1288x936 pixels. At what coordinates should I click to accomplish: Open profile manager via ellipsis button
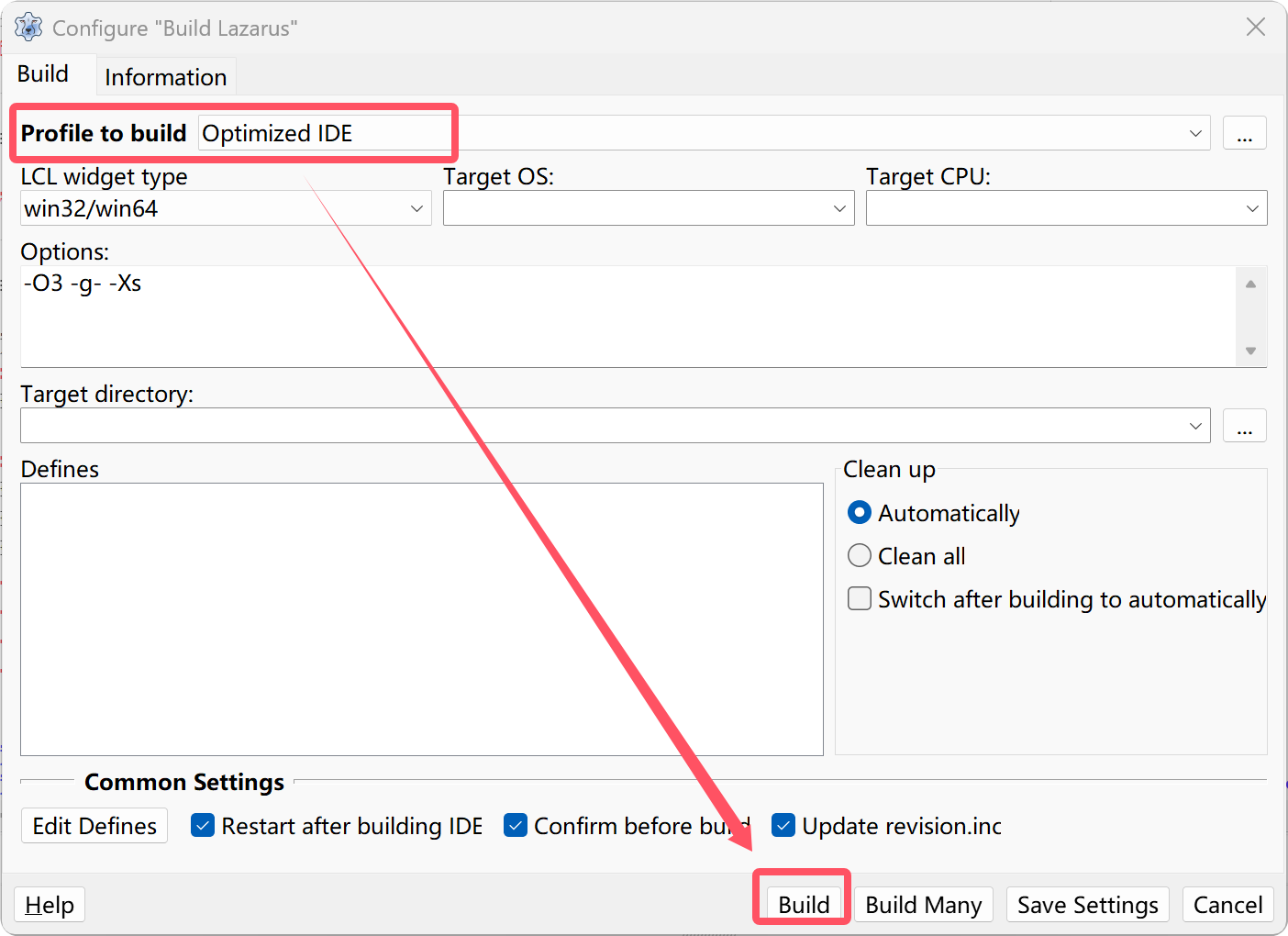[1245, 133]
